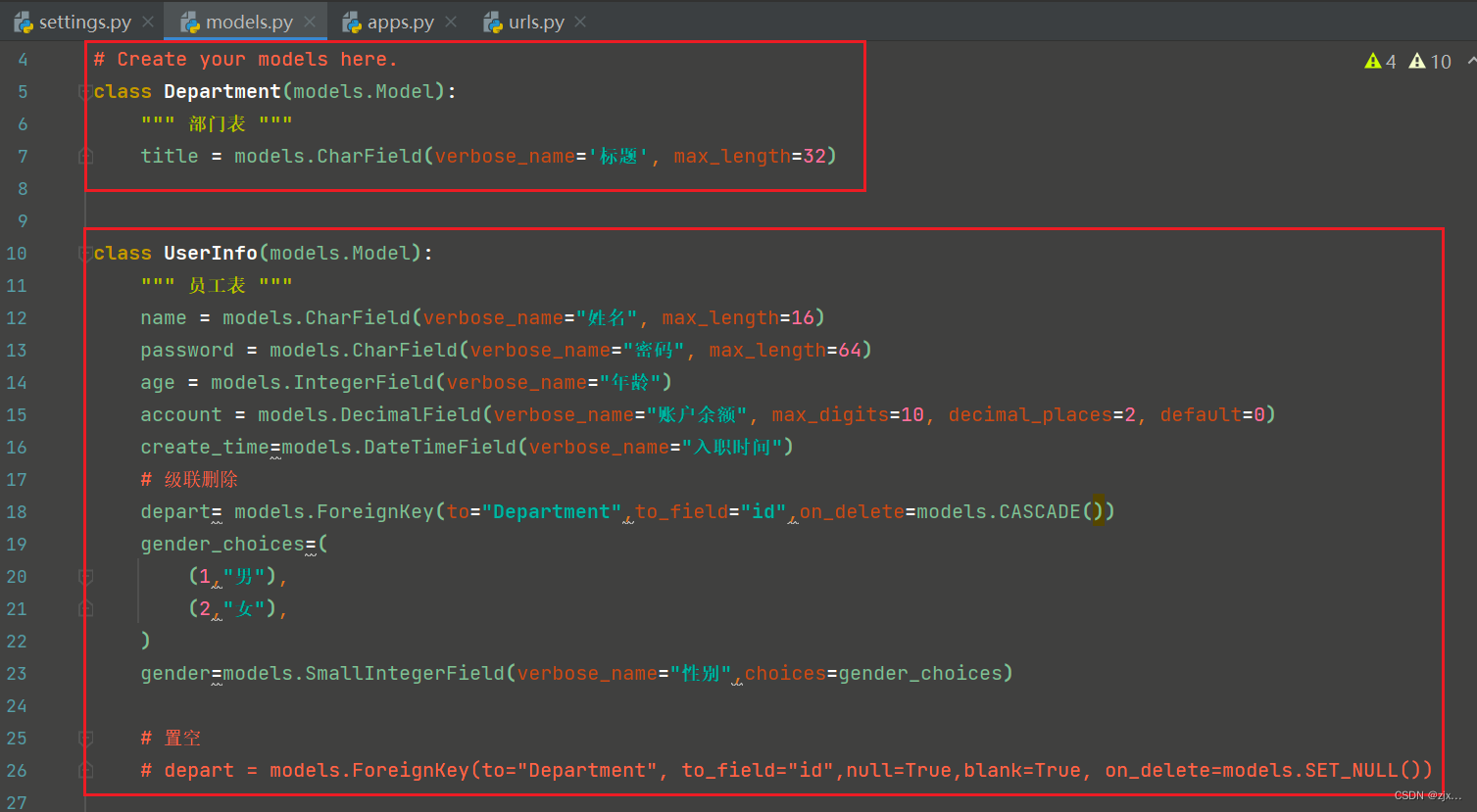Screen dimensions: 1477x812
Task: Click the comment '# 置空' on line 25
Action: 171,739
